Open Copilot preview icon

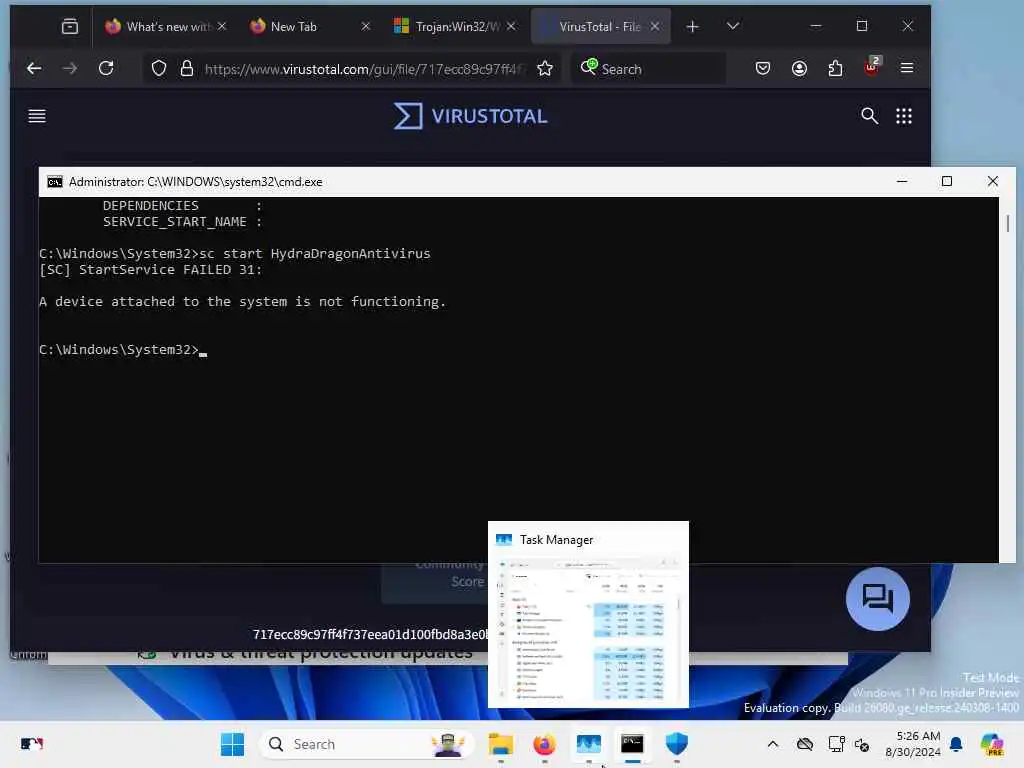tap(992, 744)
